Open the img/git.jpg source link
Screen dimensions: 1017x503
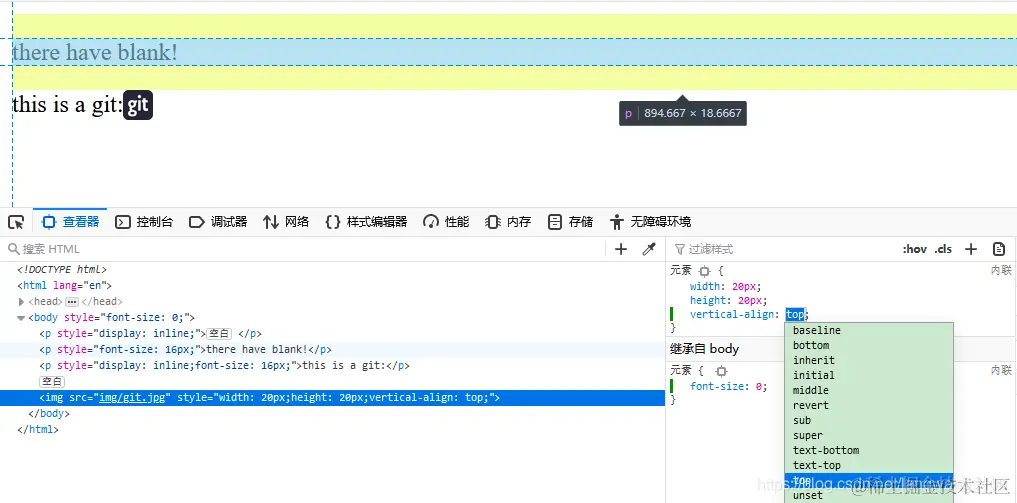pyautogui.click(x=134, y=398)
